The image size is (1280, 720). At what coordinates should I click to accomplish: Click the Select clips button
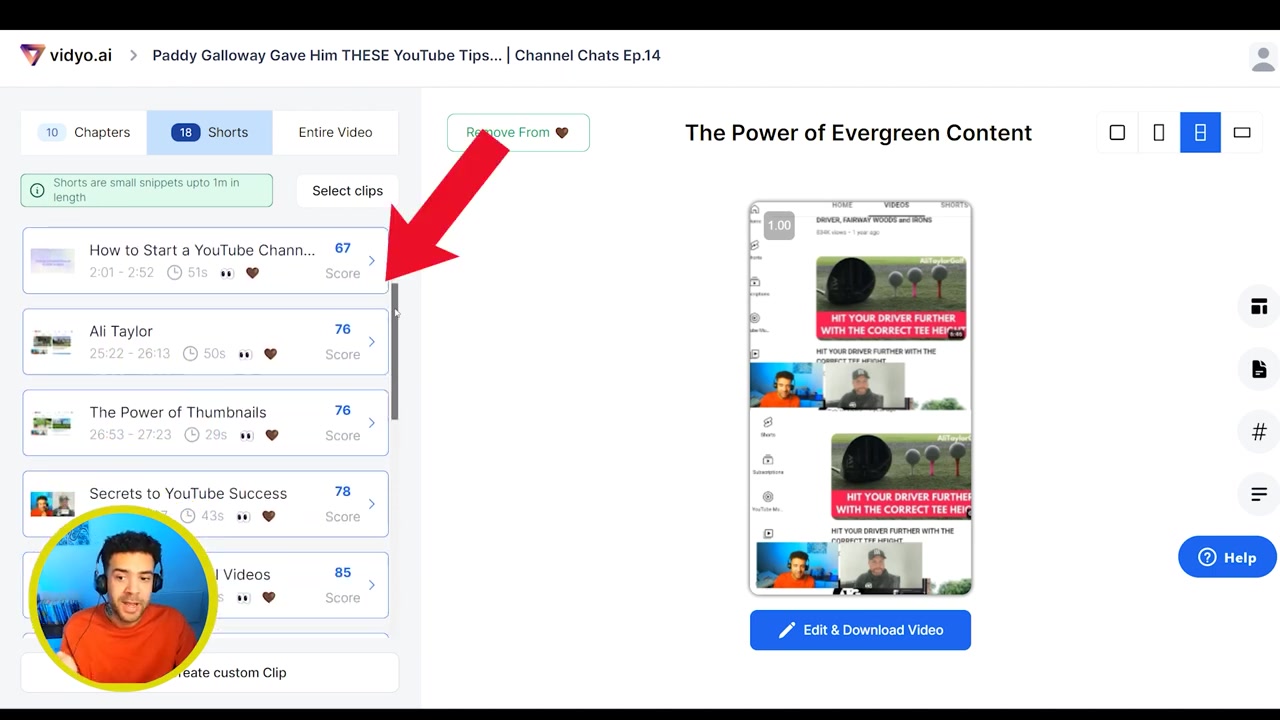click(x=347, y=190)
